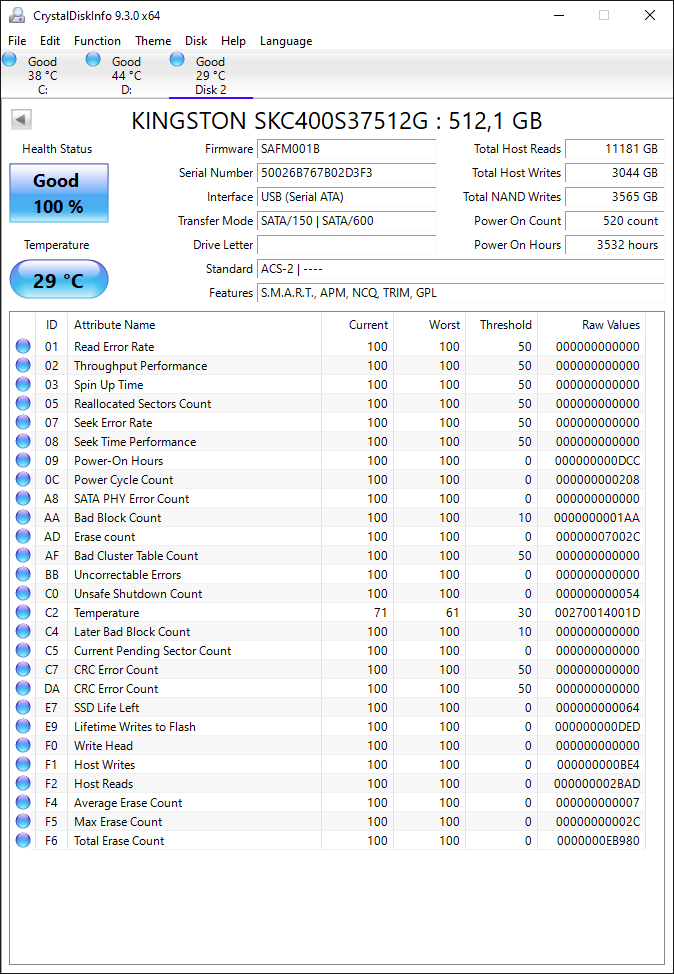
Task: Click the Threshold column header
Action: [x=501, y=325]
